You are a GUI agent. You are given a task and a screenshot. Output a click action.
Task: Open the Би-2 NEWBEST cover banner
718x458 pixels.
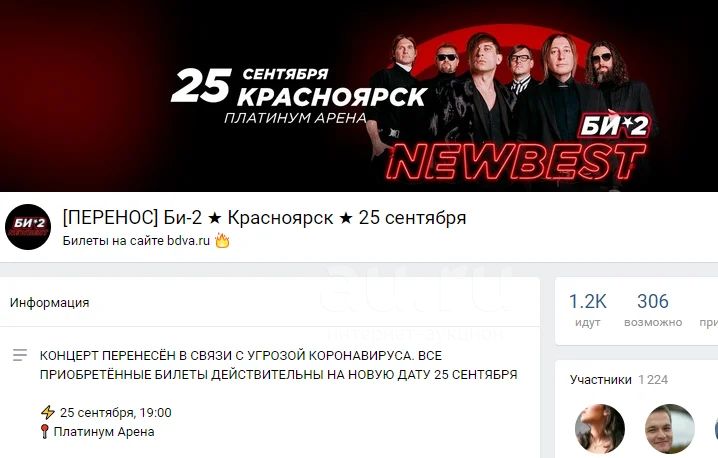click(359, 96)
